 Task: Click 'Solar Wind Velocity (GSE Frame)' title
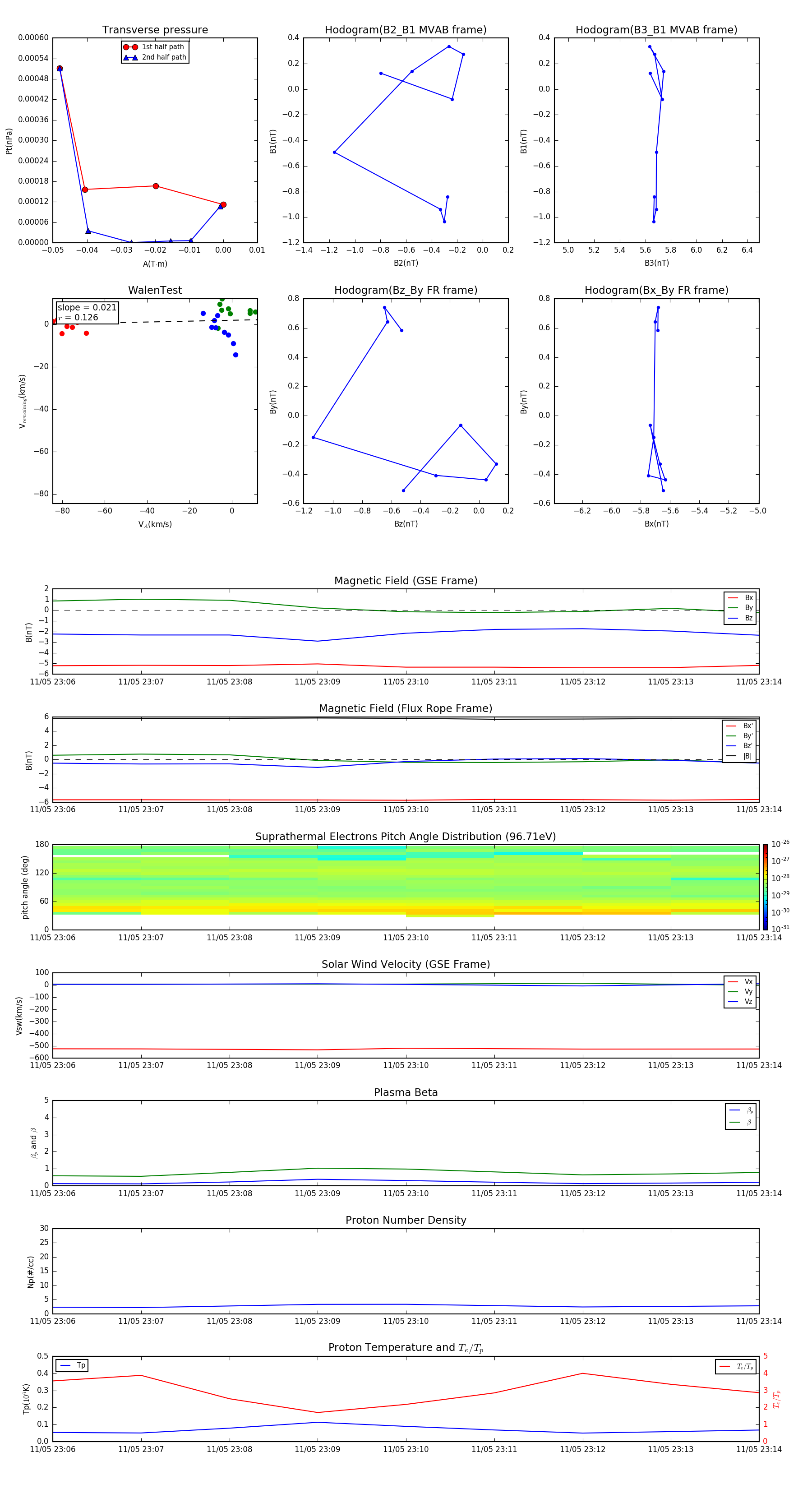pos(406,965)
